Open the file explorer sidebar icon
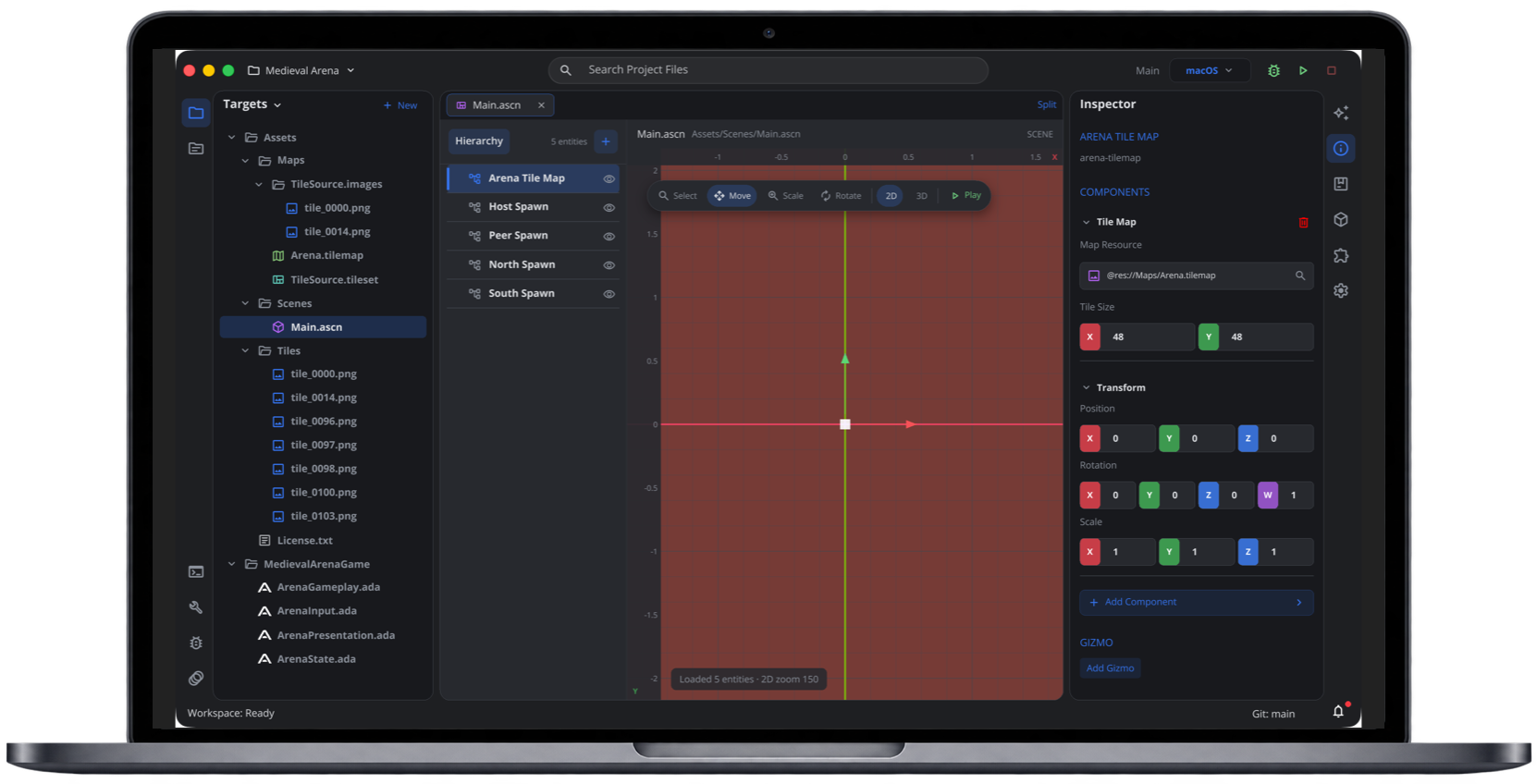 (196, 113)
